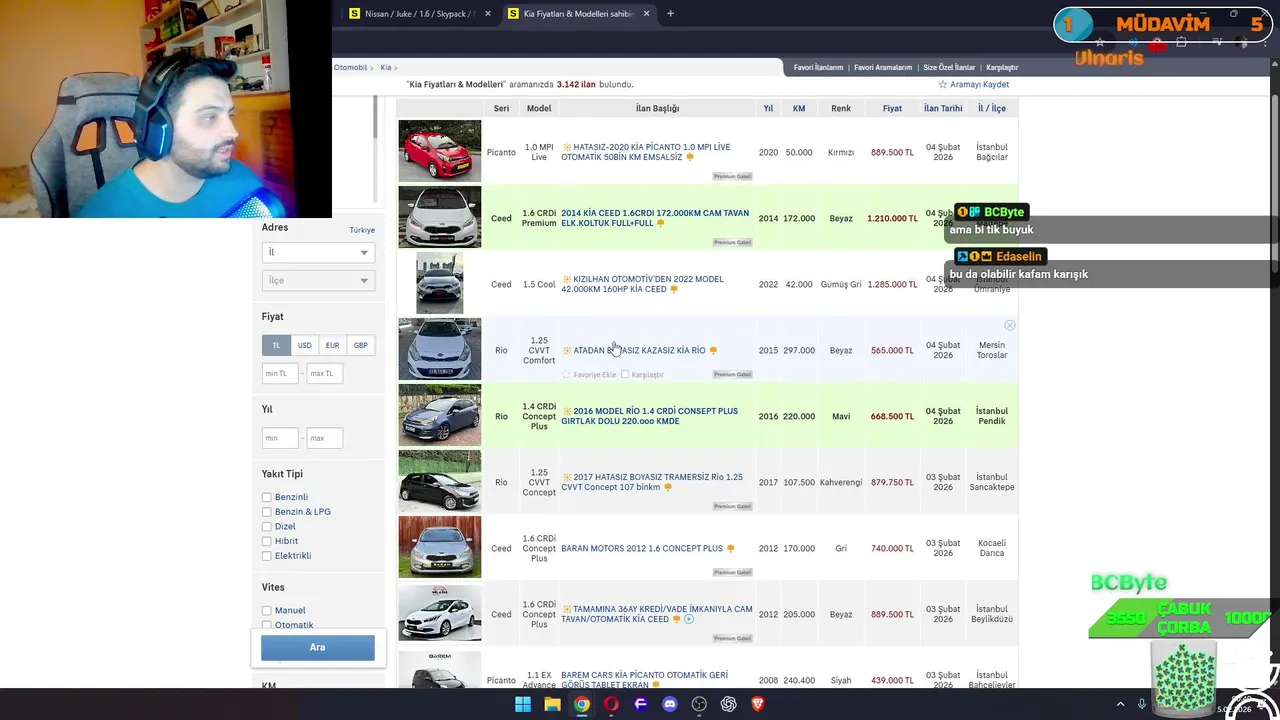
Task: Sort listings by Fiyat column
Action: (x=892, y=108)
